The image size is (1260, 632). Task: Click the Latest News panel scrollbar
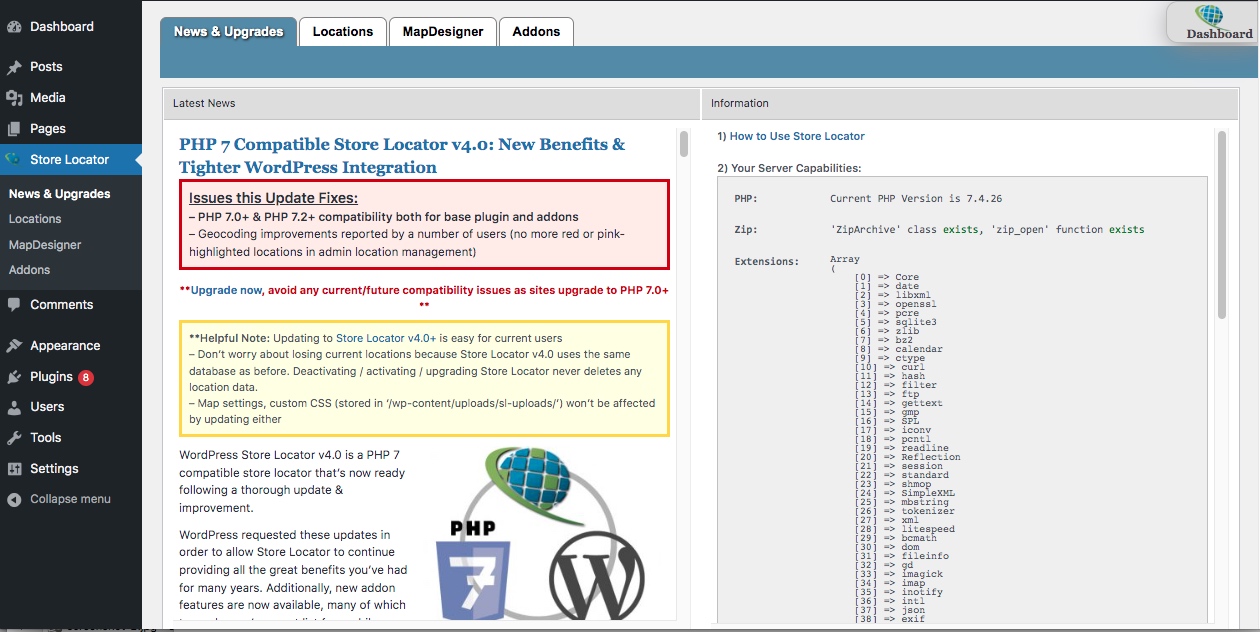click(x=684, y=144)
